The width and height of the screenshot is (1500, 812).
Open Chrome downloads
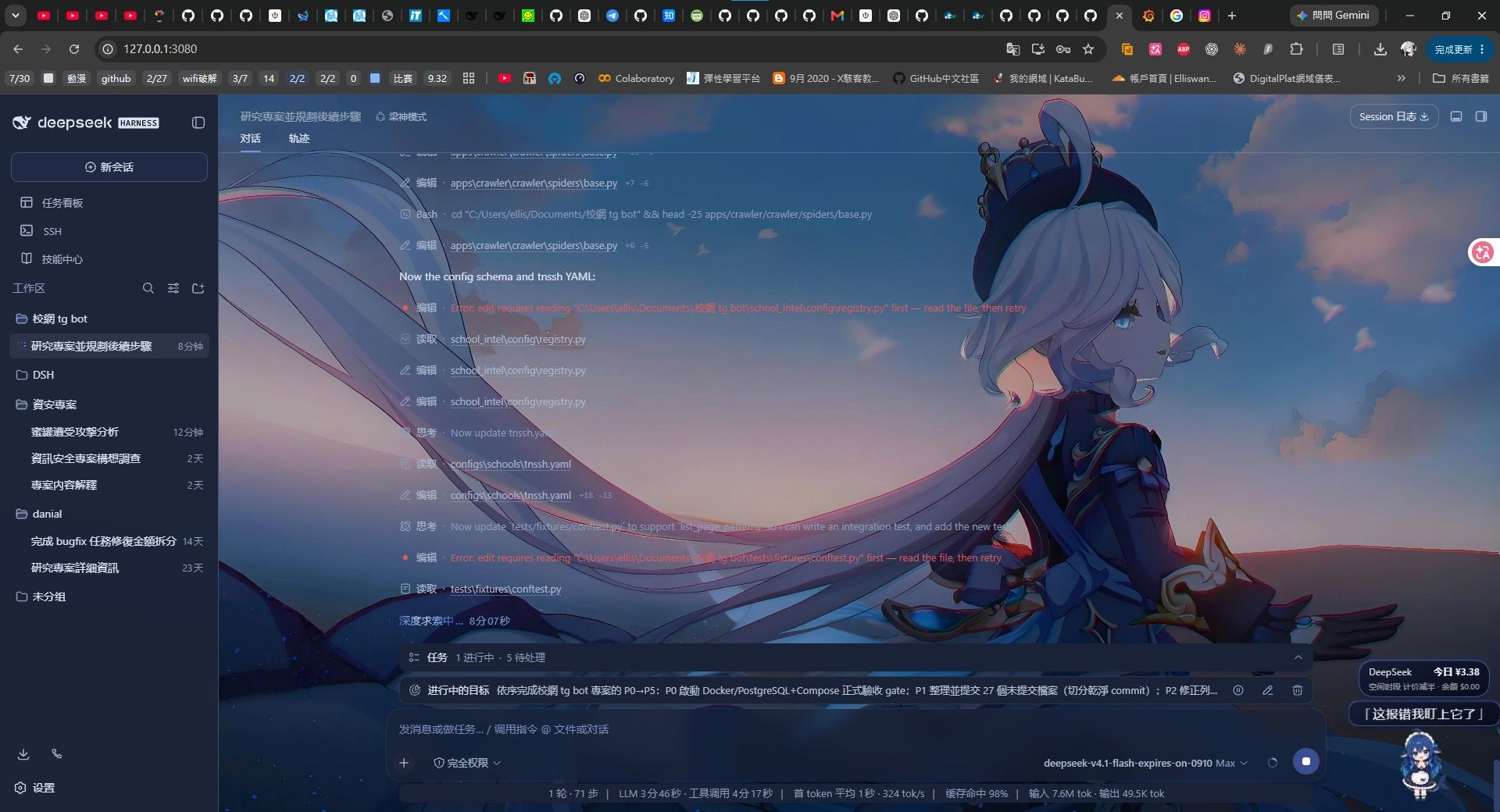pyautogui.click(x=1380, y=49)
